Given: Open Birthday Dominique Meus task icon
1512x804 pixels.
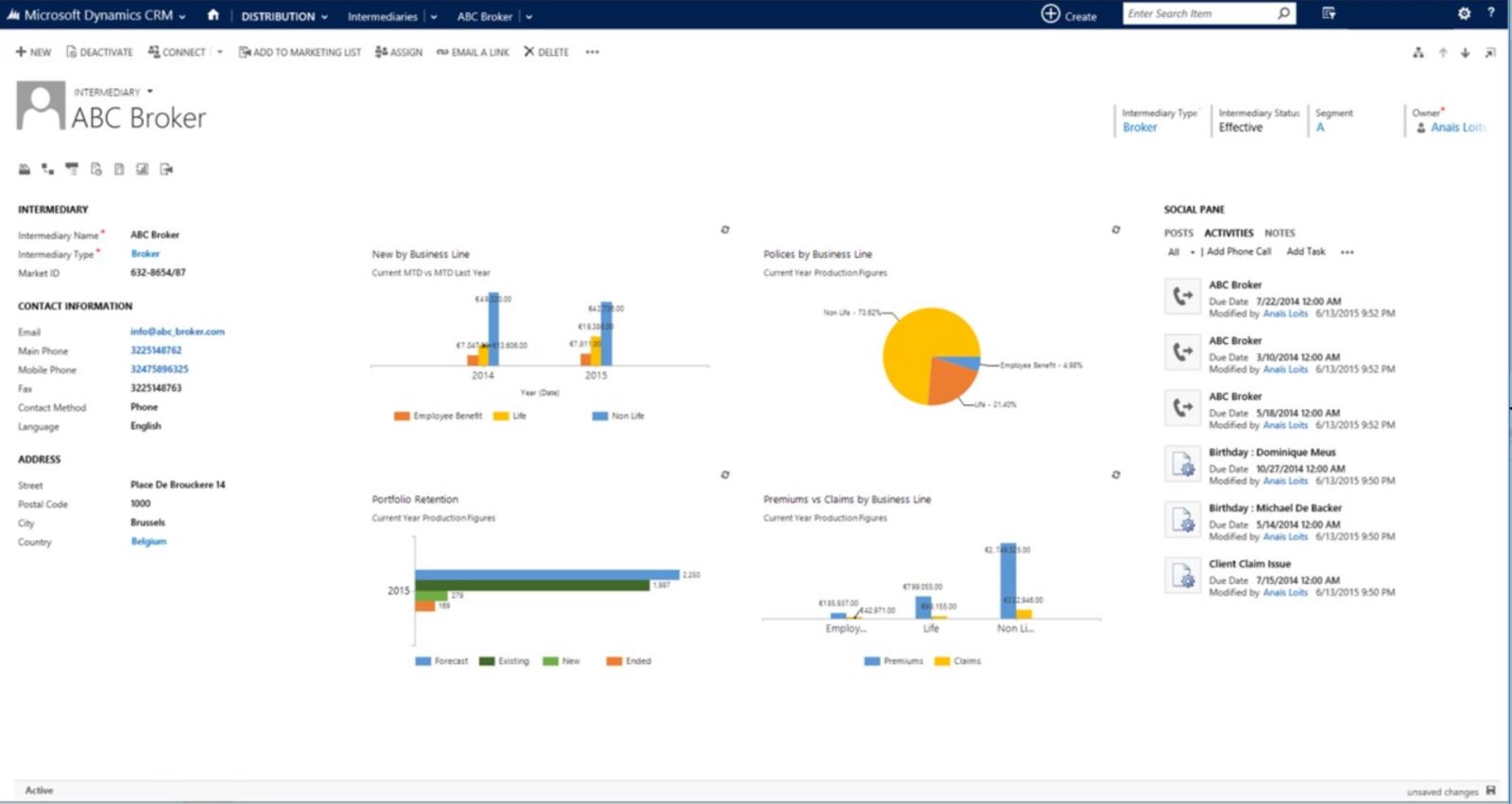Looking at the screenshot, I should pyautogui.click(x=1182, y=464).
